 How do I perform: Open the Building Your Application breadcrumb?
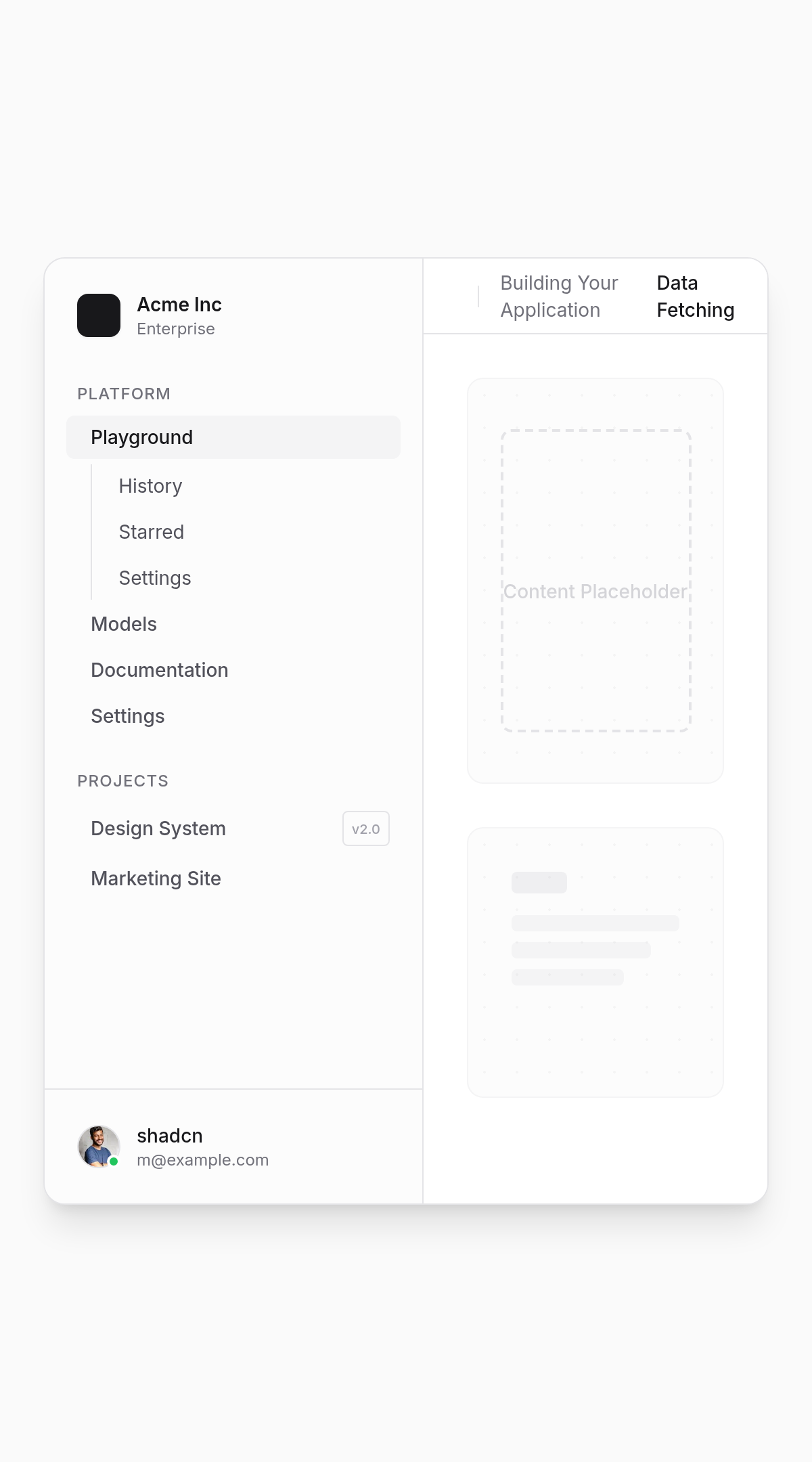click(x=559, y=296)
